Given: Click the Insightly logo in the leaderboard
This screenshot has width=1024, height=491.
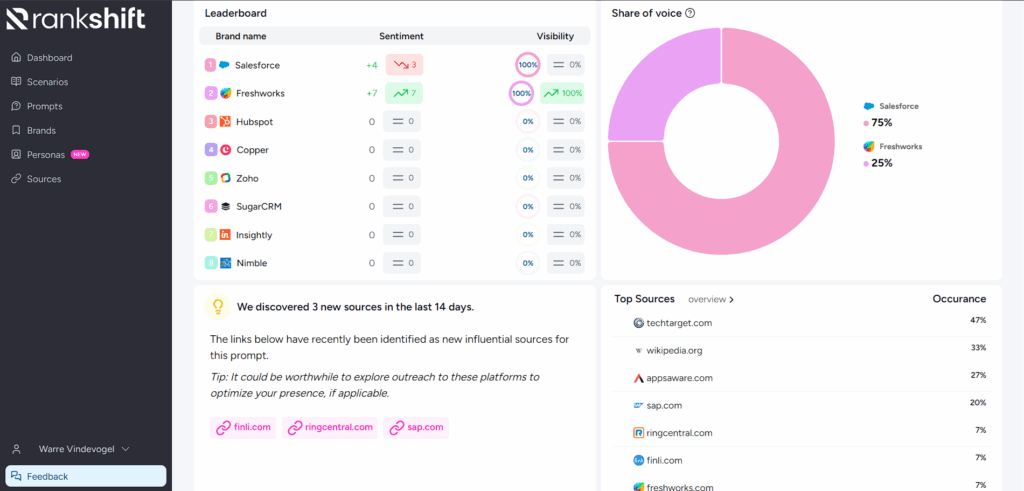Looking at the screenshot, I should click(225, 234).
